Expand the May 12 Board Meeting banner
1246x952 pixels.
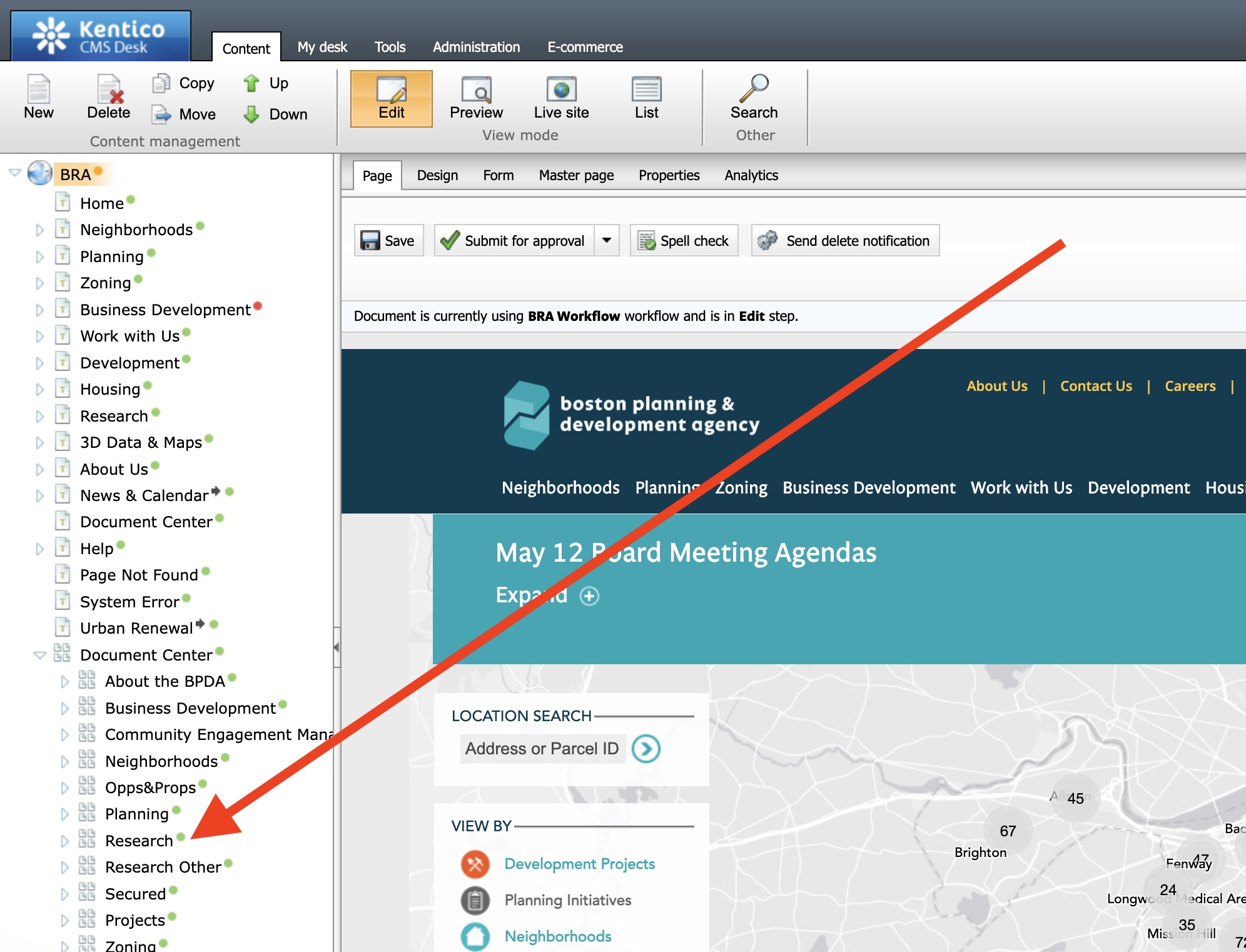click(x=589, y=596)
